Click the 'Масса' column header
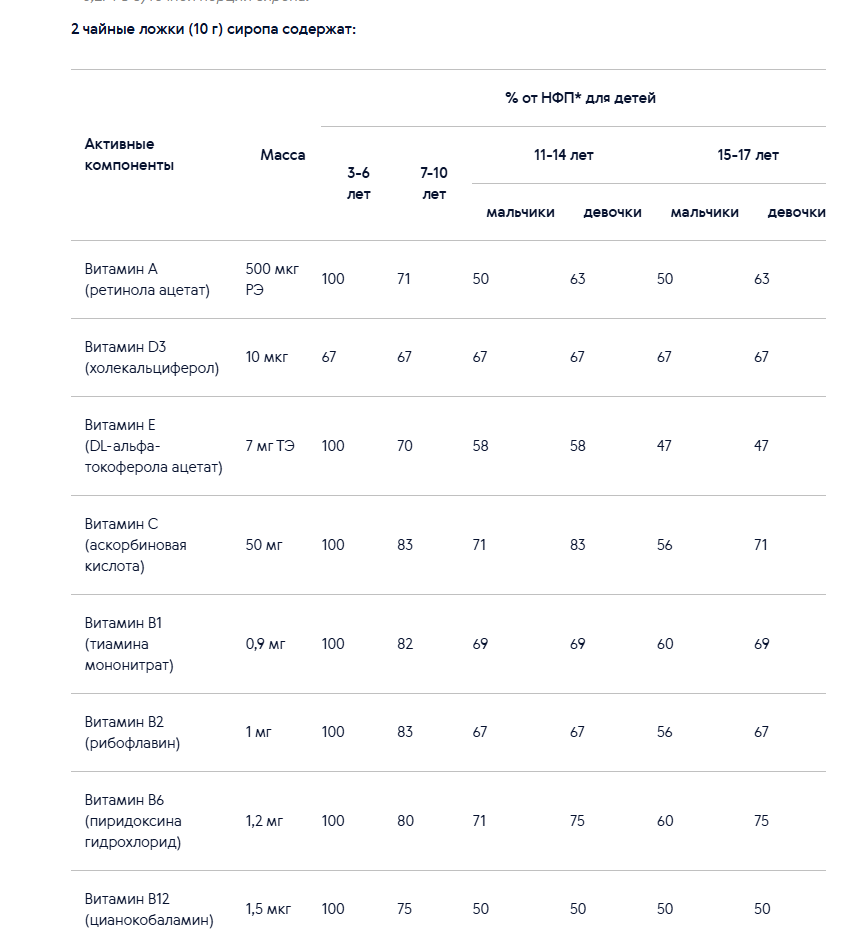Screen dimensions: 860x948 (x=282, y=155)
